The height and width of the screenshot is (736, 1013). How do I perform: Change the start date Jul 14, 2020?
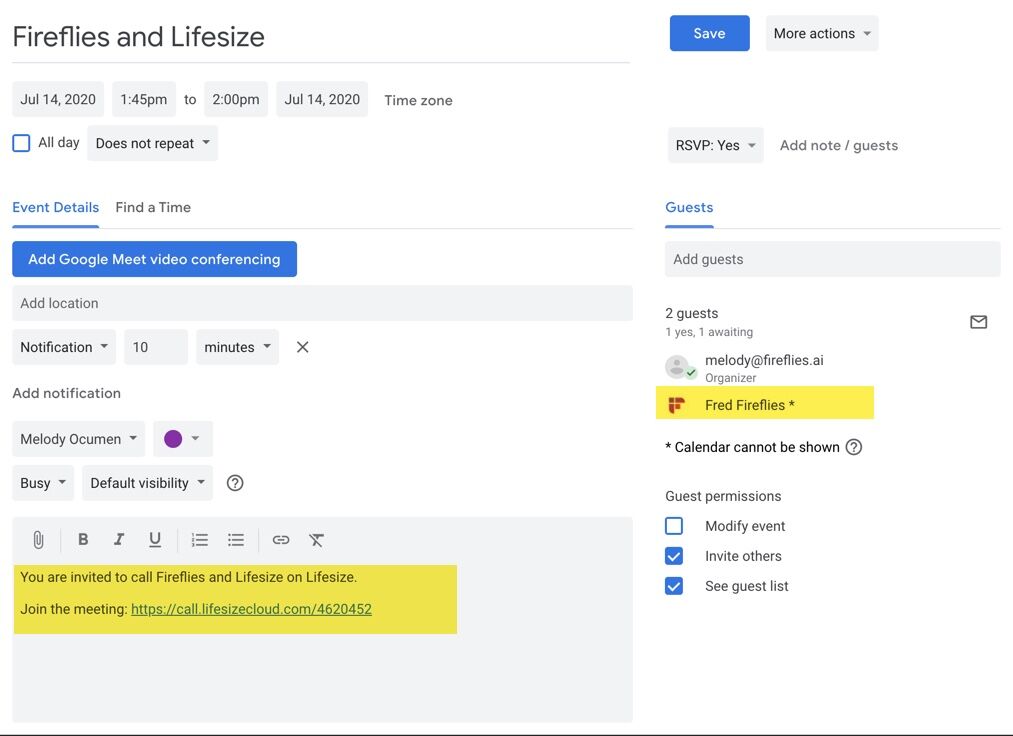[58, 99]
